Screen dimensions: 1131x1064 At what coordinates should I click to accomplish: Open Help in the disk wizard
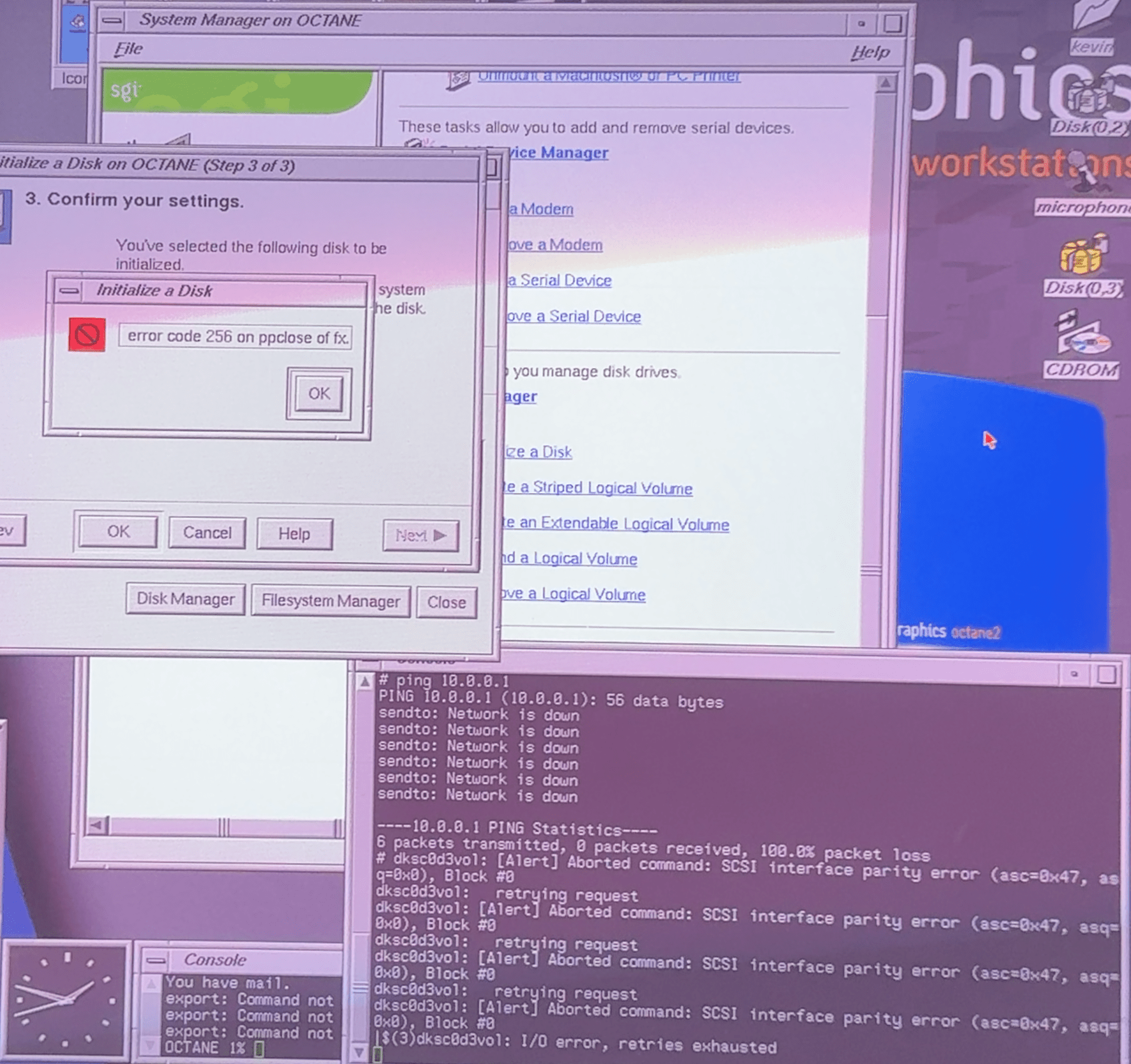(x=295, y=534)
